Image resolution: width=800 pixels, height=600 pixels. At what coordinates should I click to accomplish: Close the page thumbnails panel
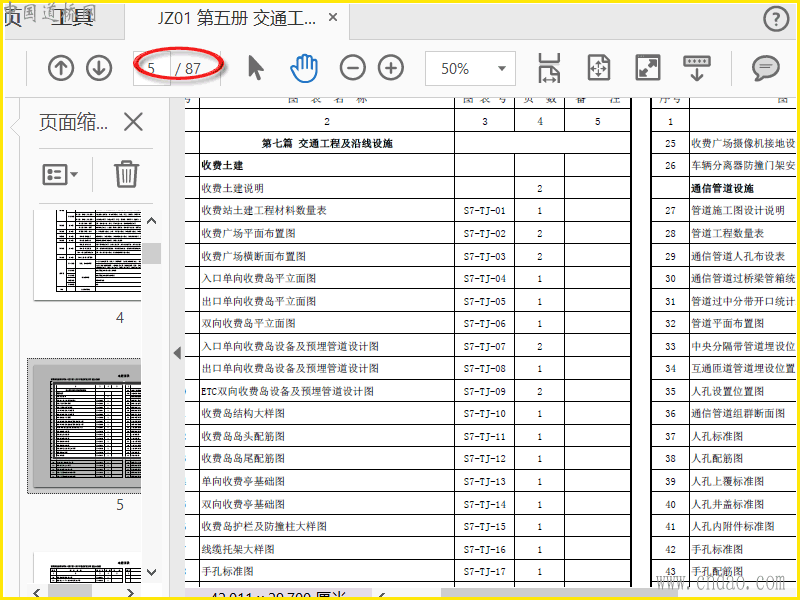tap(133, 122)
